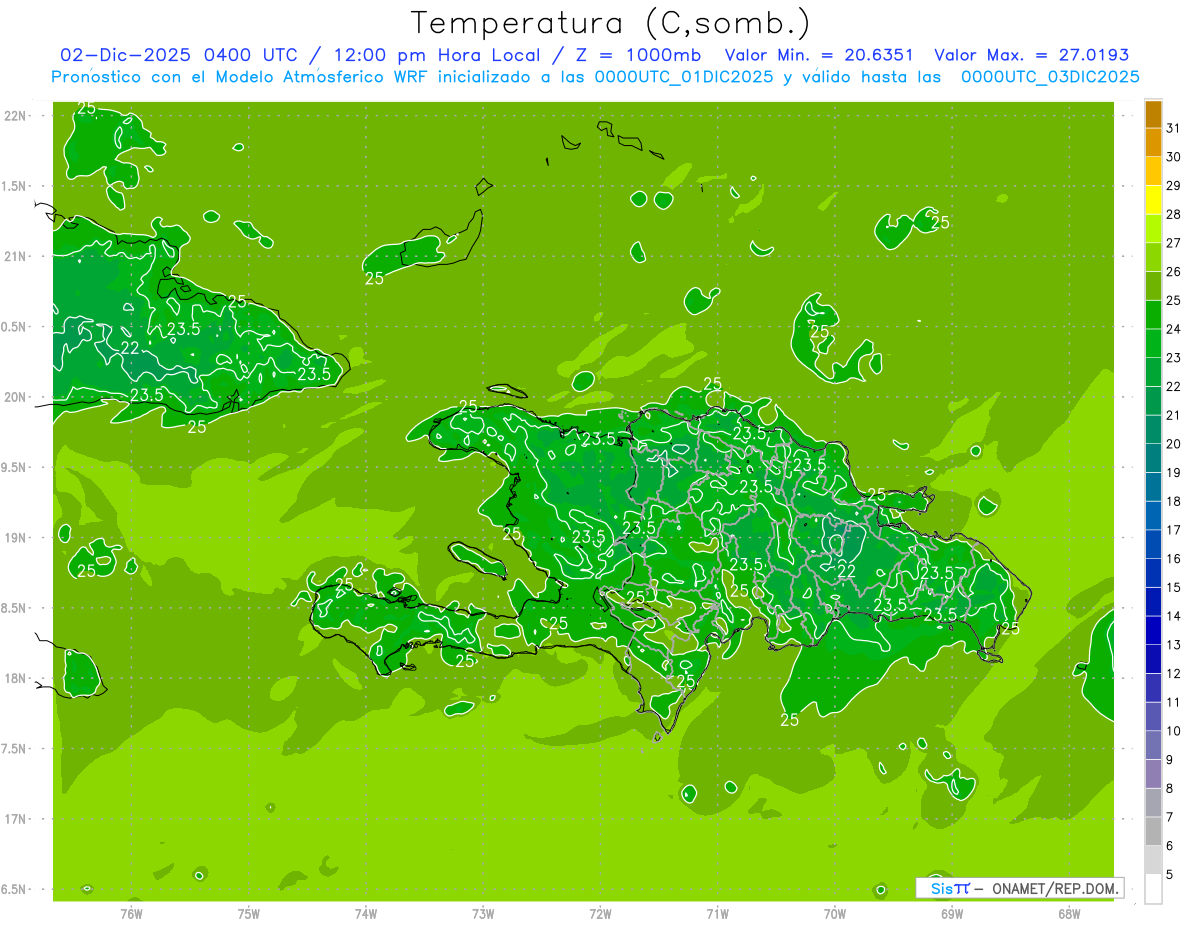Screen dimensions: 1200x927
Task: Click the '21N' latitude axis label
Action: coord(16,256)
